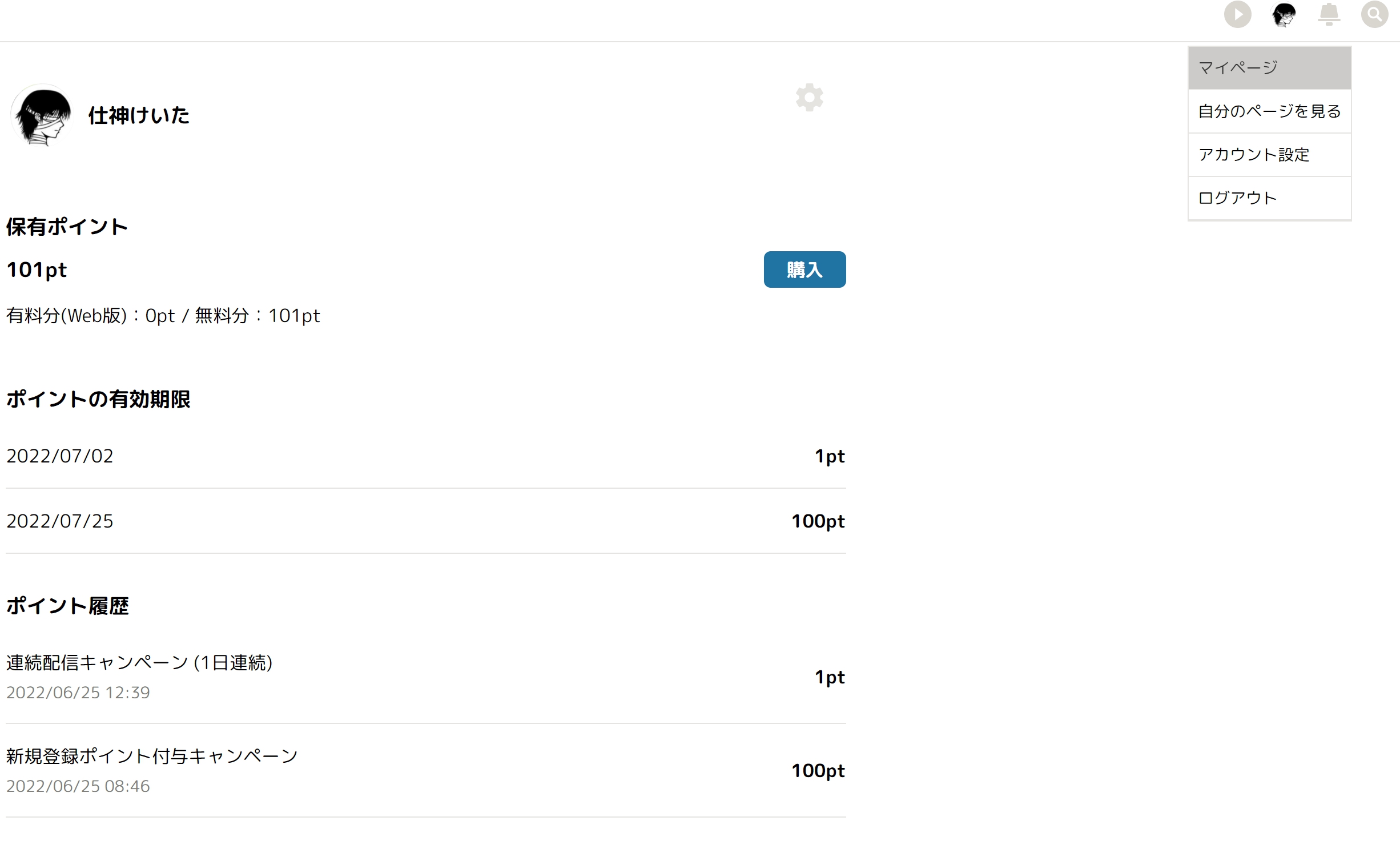Screen dimensions: 1400x857
Task: Click the 新規登録ポイント付与キャンペーン history entry
Action: (x=425, y=770)
